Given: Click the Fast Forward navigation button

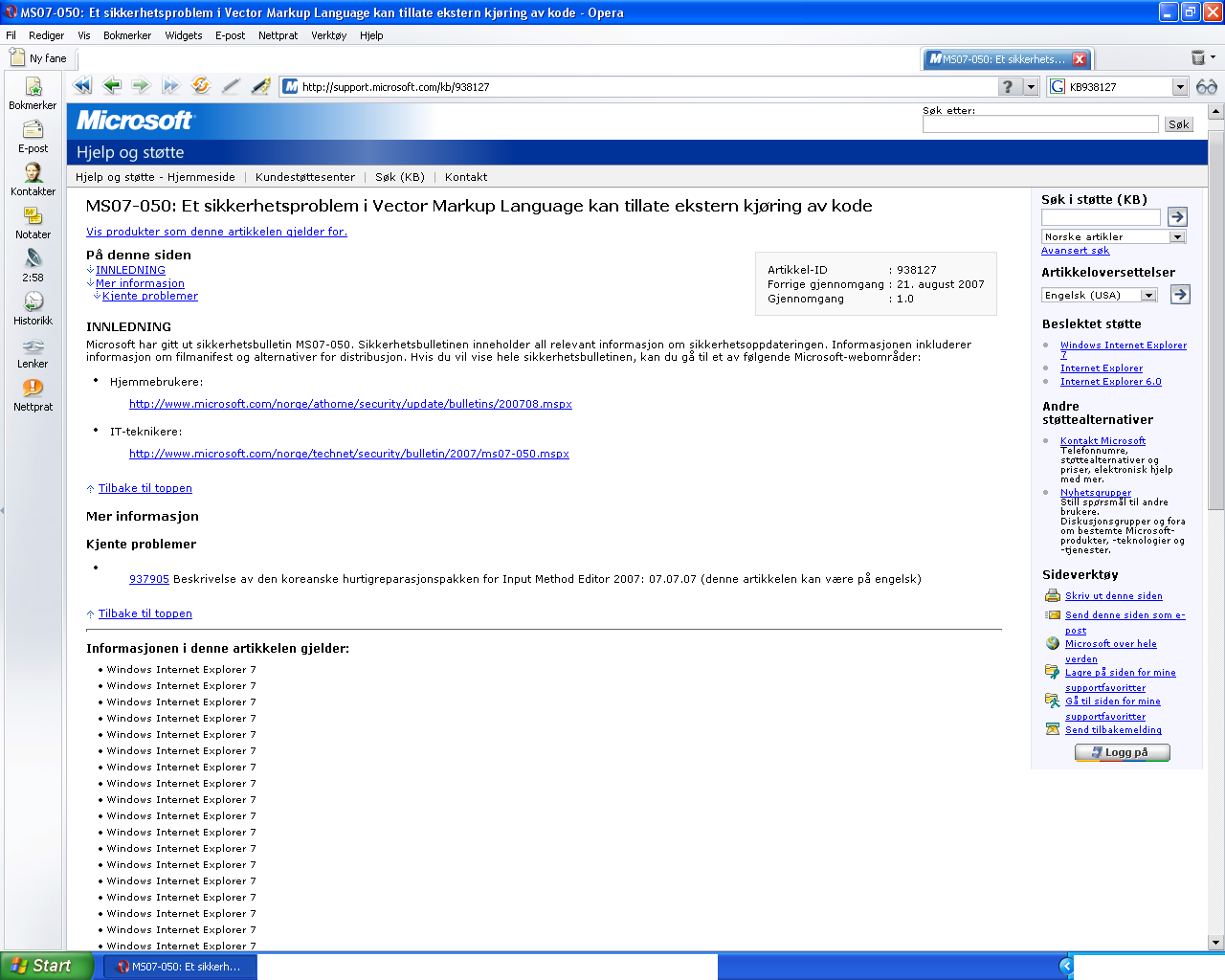Looking at the screenshot, I should click(170, 86).
